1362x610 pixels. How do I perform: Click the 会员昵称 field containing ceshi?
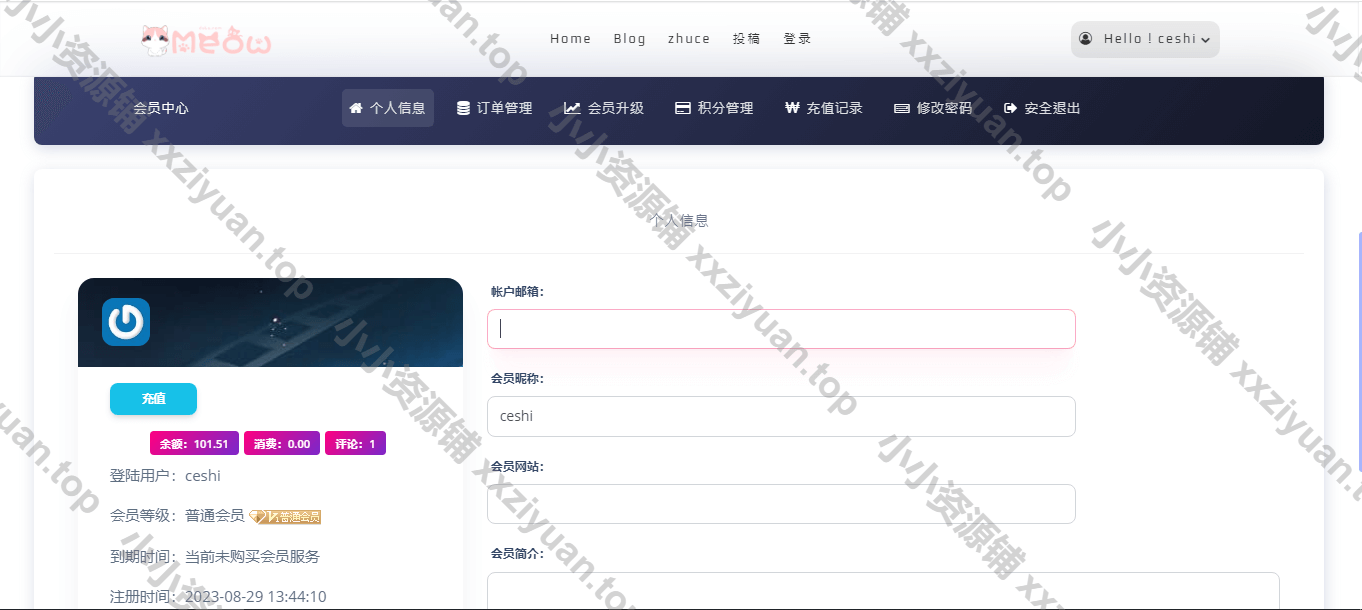[x=780, y=416]
